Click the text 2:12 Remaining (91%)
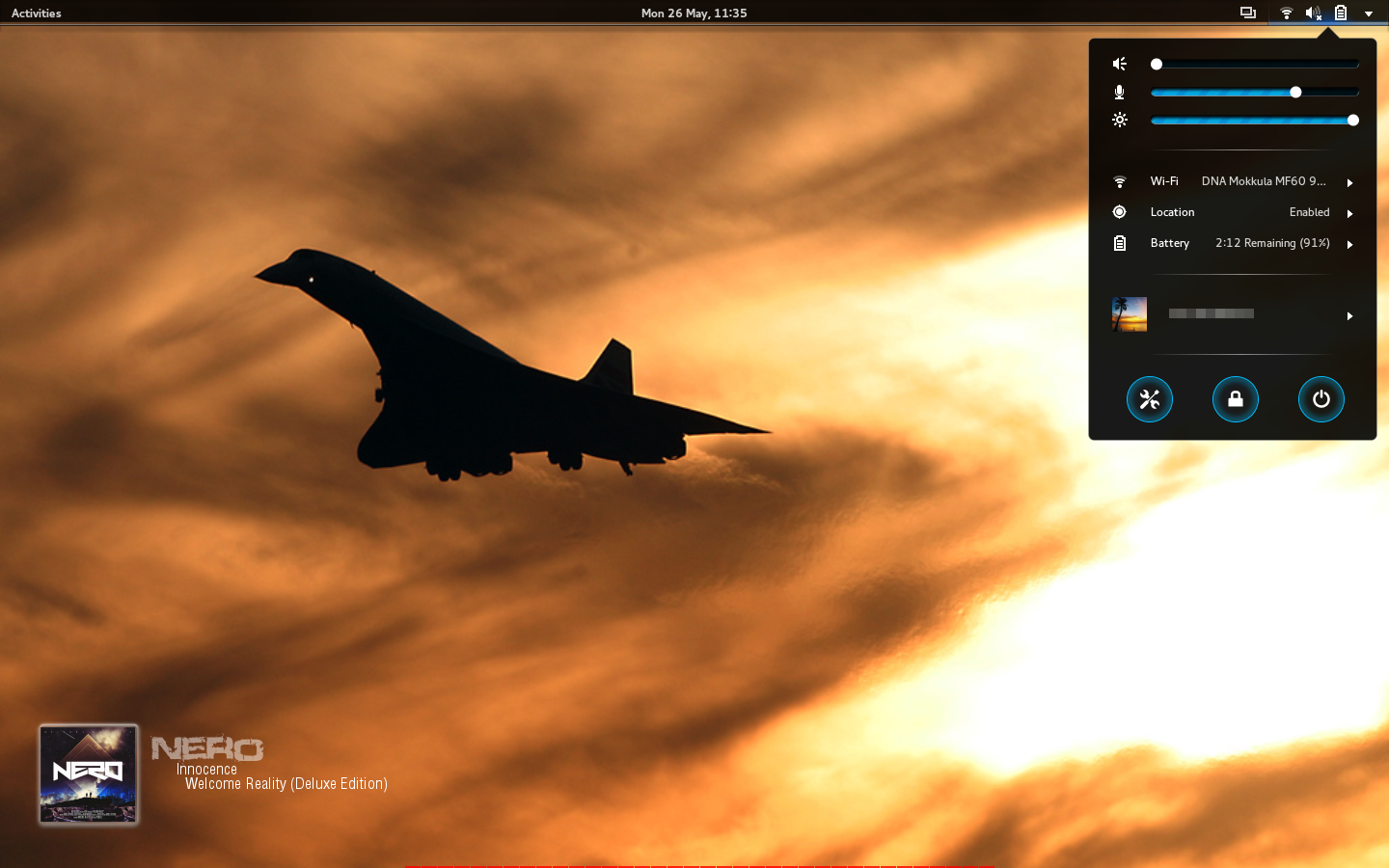Viewport: 1389px width, 868px height. coord(1272,243)
